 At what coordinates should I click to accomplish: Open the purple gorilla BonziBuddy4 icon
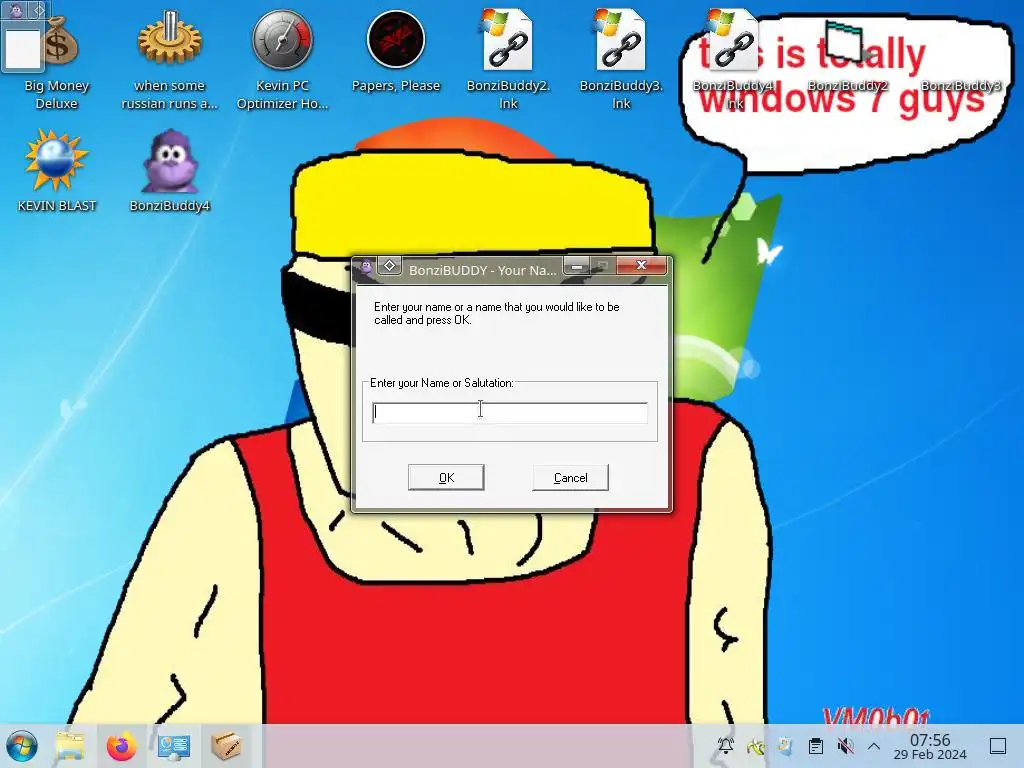point(169,171)
